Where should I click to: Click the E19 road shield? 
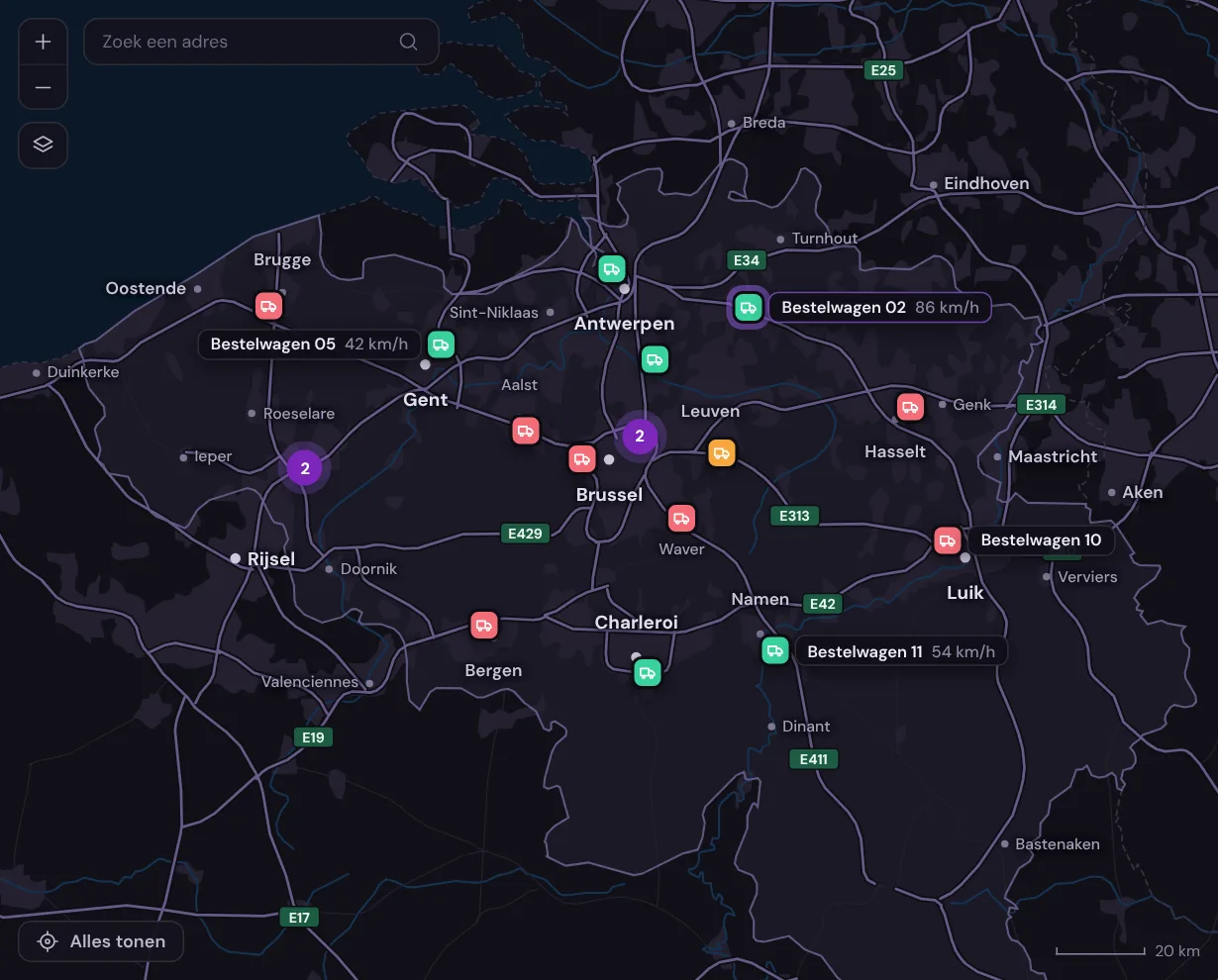coord(313,737)
